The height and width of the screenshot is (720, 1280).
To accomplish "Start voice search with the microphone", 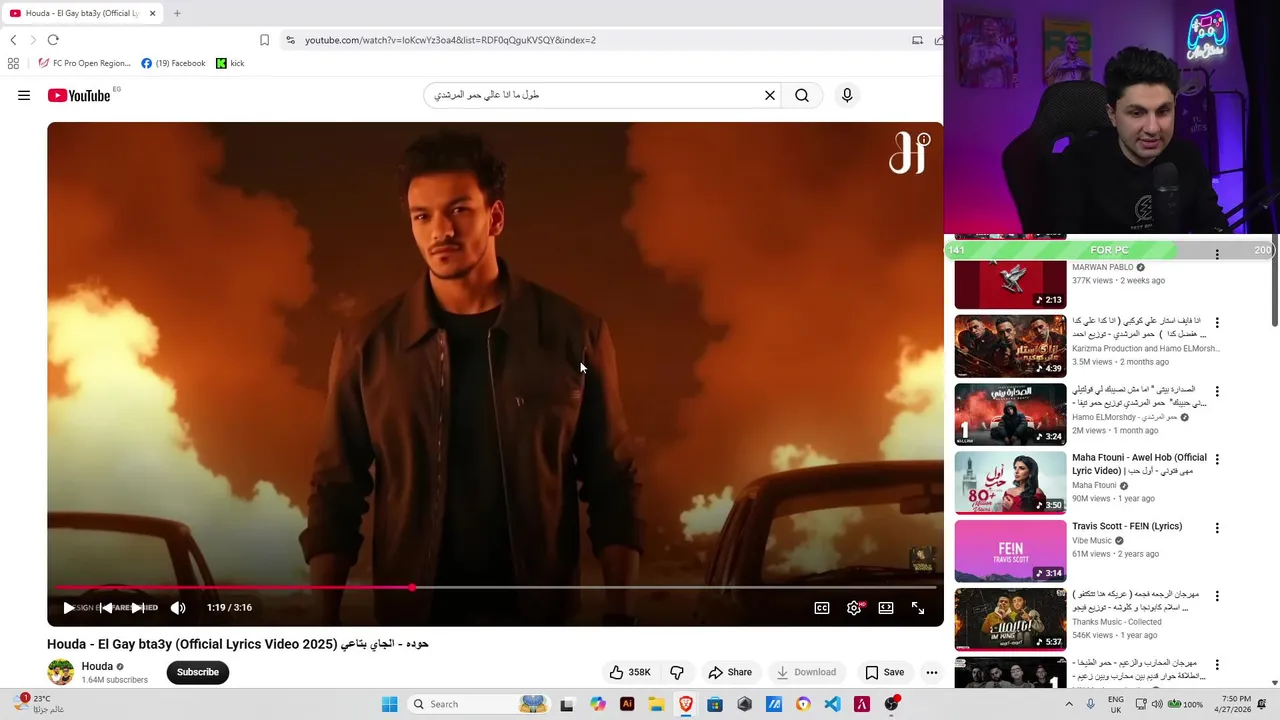I will point(847,95).
